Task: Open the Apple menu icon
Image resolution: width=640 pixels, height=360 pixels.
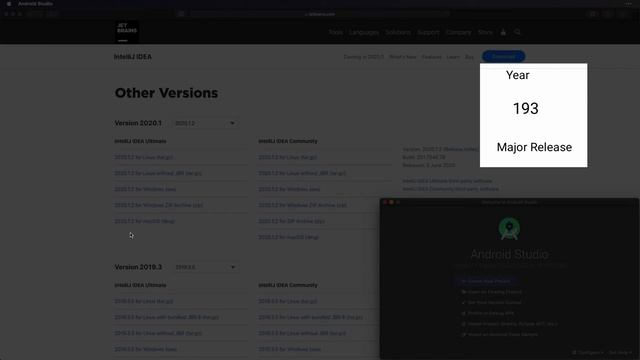Action: tap(9, 4)
